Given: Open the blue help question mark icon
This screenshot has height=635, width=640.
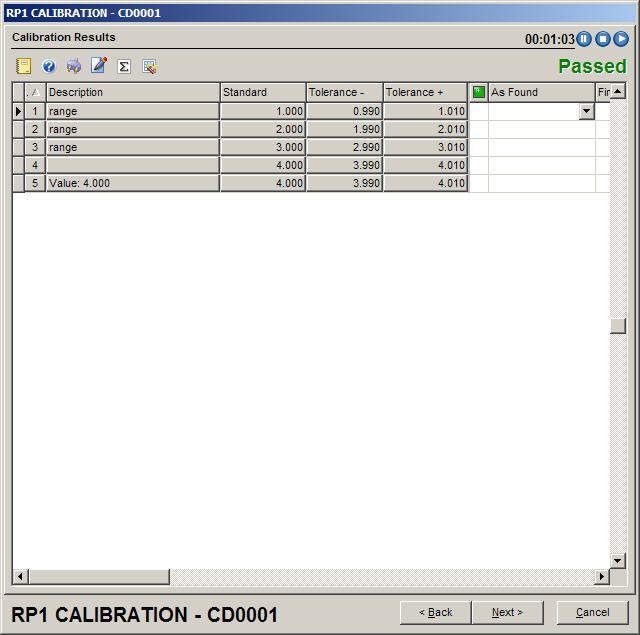Looking at the screenshot, I should coord(49,66).
